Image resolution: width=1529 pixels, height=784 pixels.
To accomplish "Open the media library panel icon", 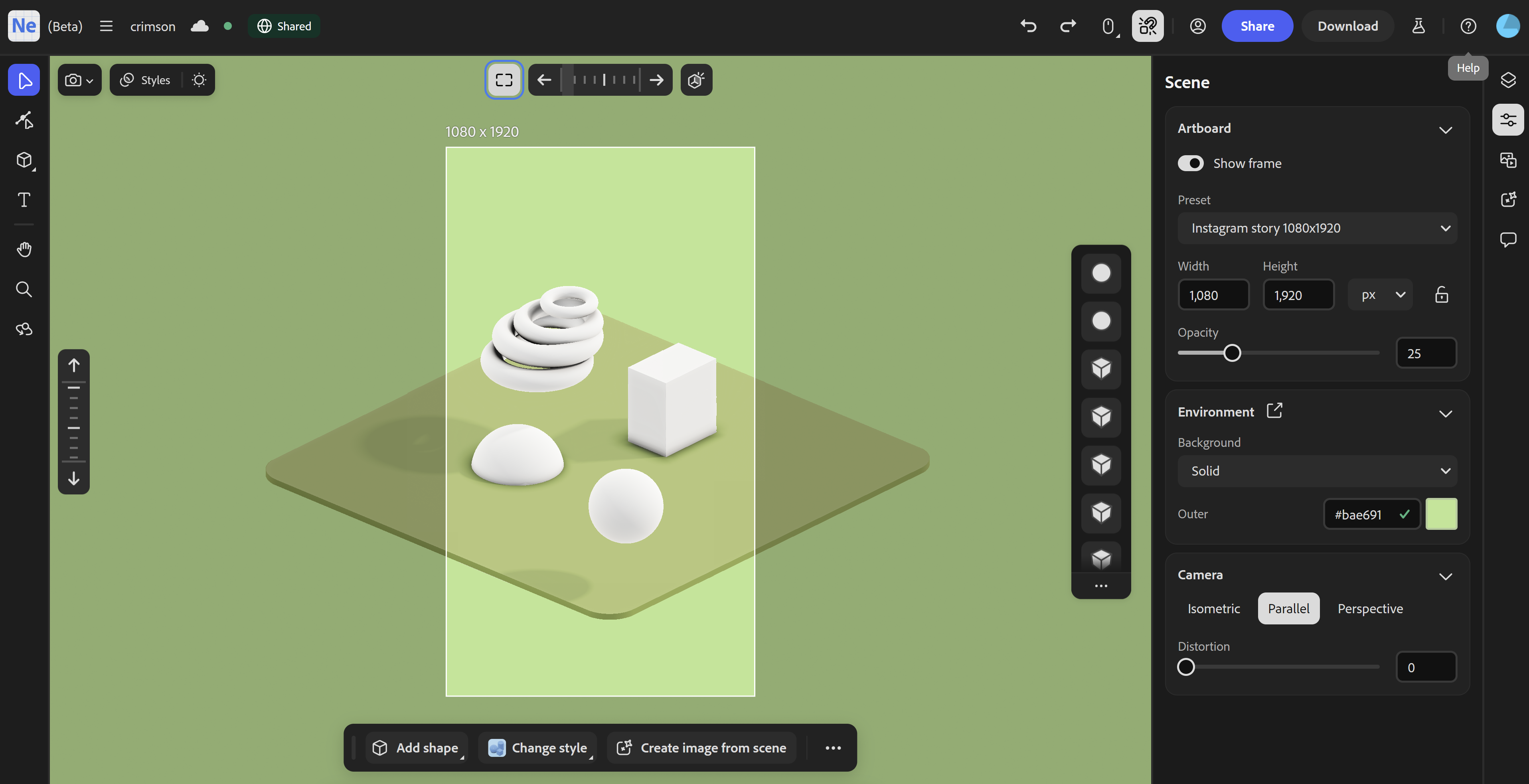I will (1507, 160).
